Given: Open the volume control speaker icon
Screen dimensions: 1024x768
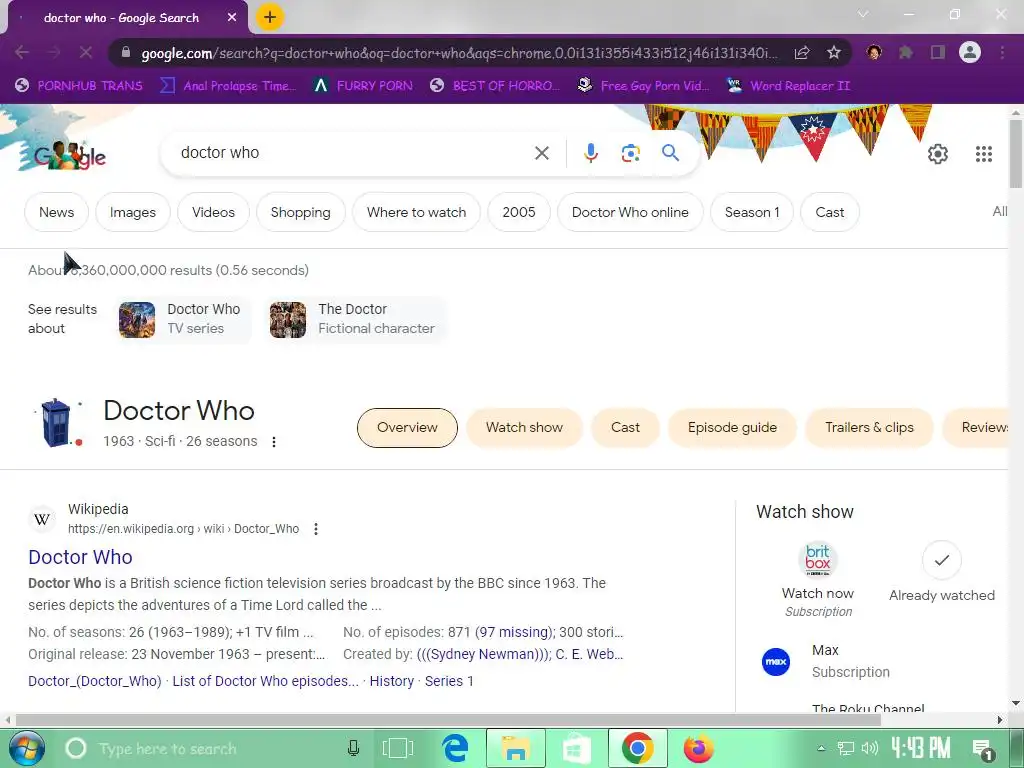Looking at the screenshot, I should [869, 748].
